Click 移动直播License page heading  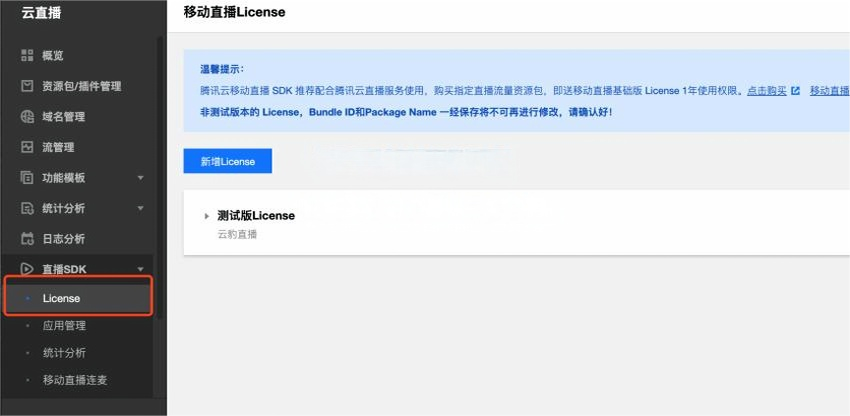pyautogui.click(x=234, y=12)
